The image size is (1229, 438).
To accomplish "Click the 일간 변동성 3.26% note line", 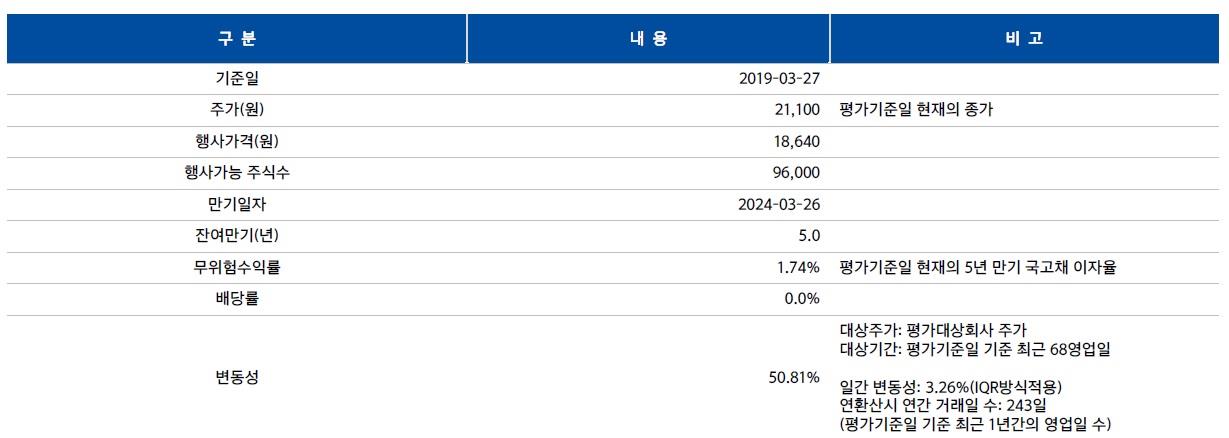I will (950, 387).
